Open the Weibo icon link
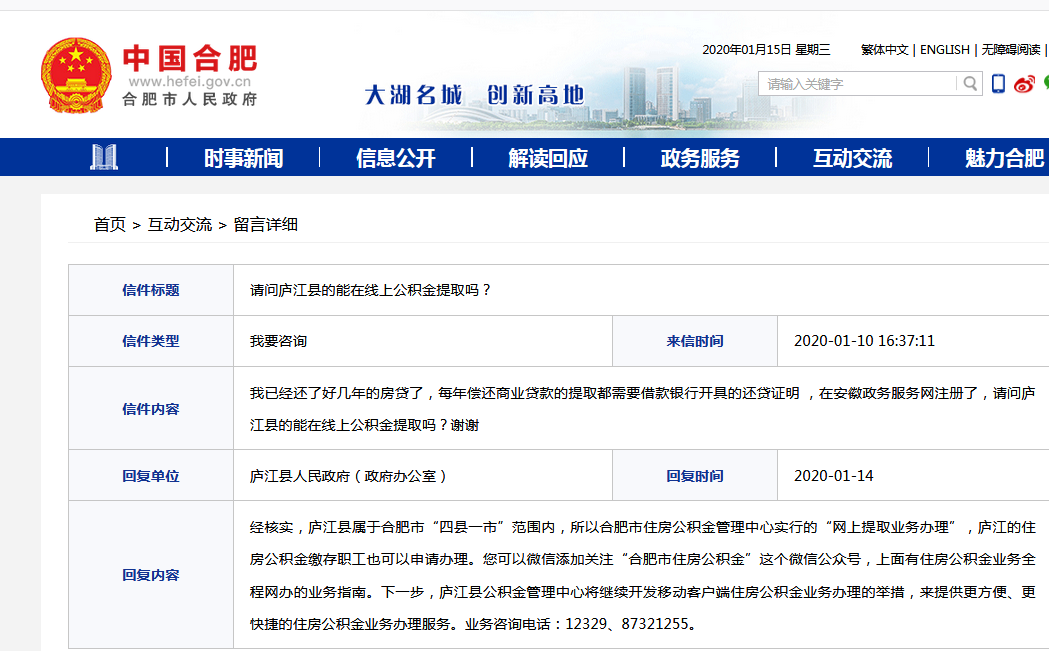Image resolution: width=1049 pixels, height=651 pixels. click(x=1024, y=84)
